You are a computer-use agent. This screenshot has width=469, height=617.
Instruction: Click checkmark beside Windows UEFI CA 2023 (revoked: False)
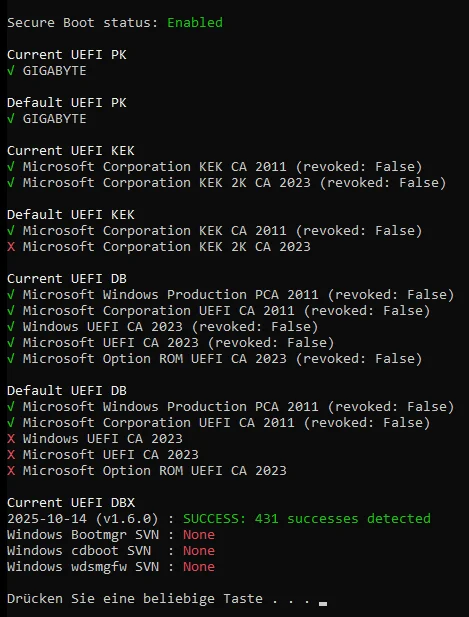11,327
